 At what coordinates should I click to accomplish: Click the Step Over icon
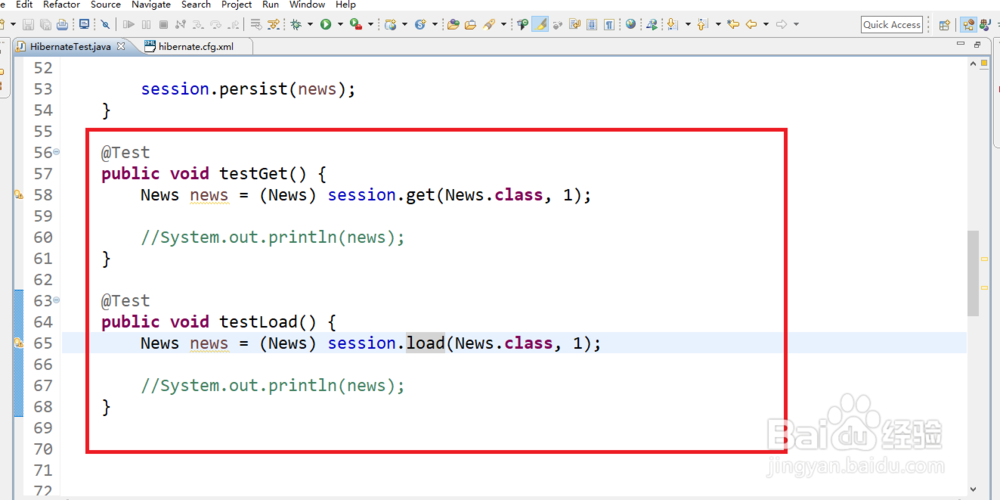coord(216,24)
